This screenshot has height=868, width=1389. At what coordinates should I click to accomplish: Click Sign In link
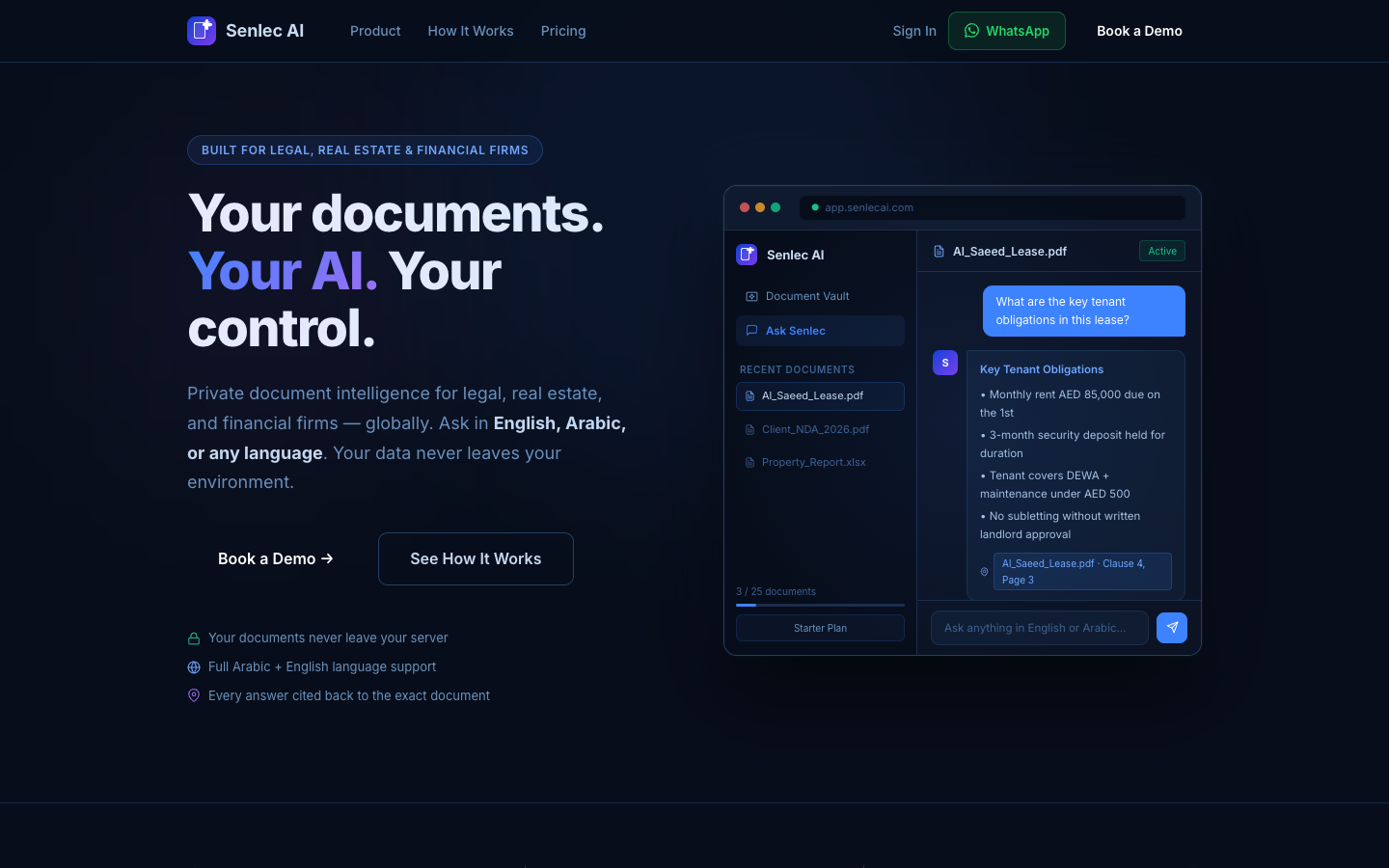pos(914,31)
